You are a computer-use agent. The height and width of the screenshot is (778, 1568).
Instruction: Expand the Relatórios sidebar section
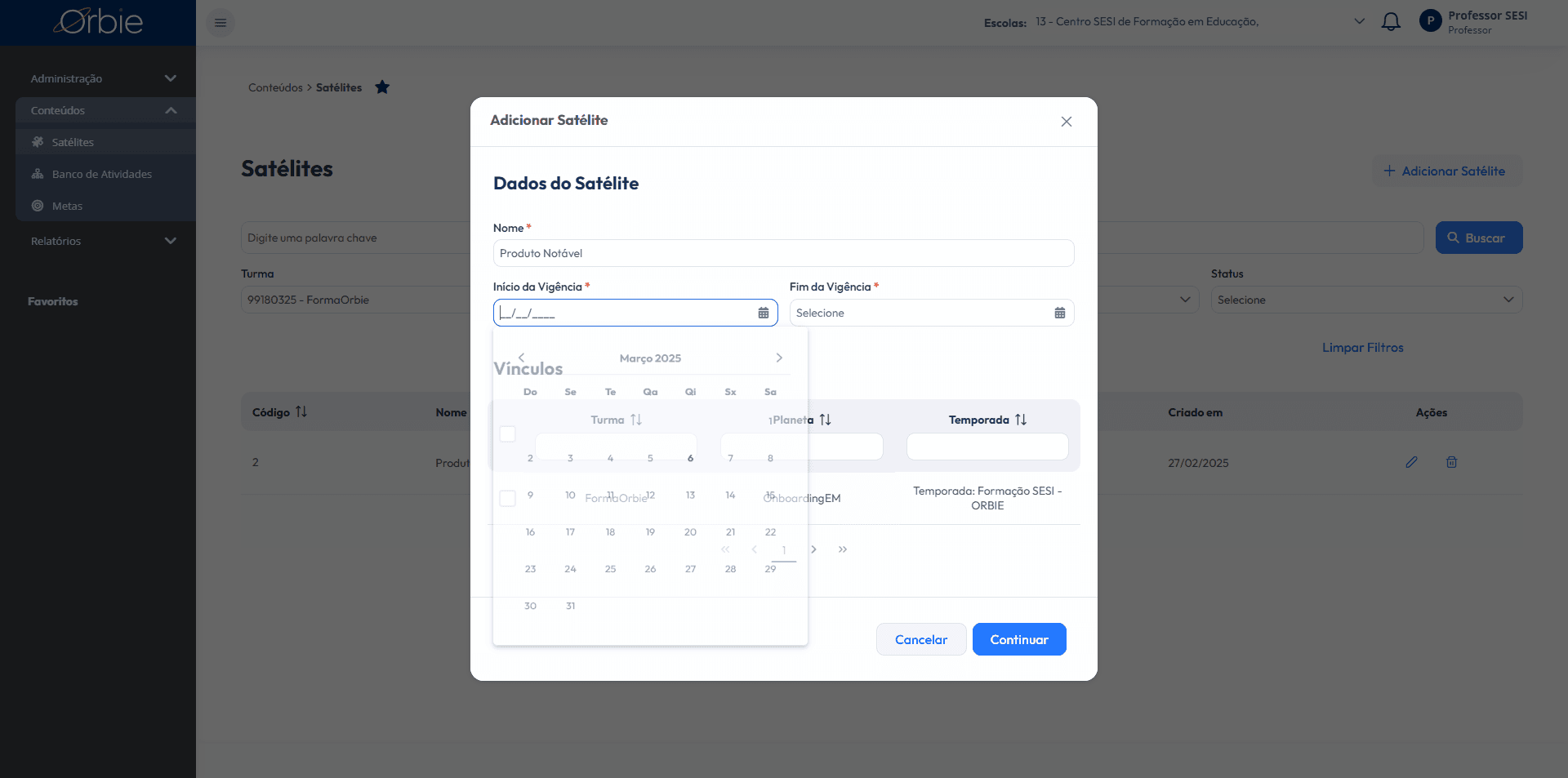(x=105, y=241)
